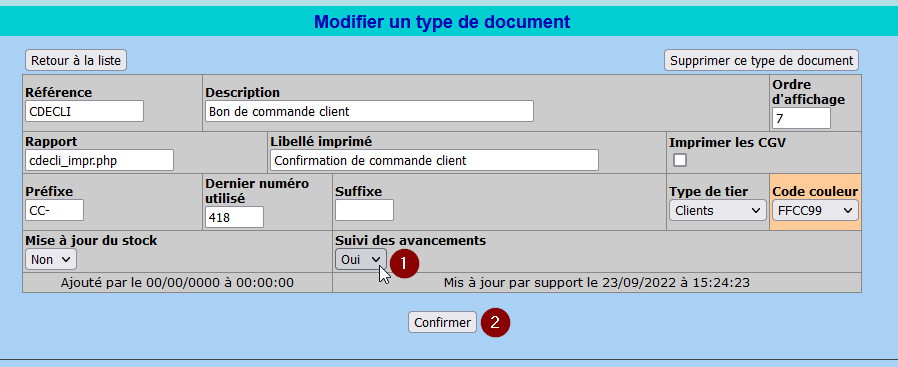Click the Retour à la liste button

(x=76, y=60)
